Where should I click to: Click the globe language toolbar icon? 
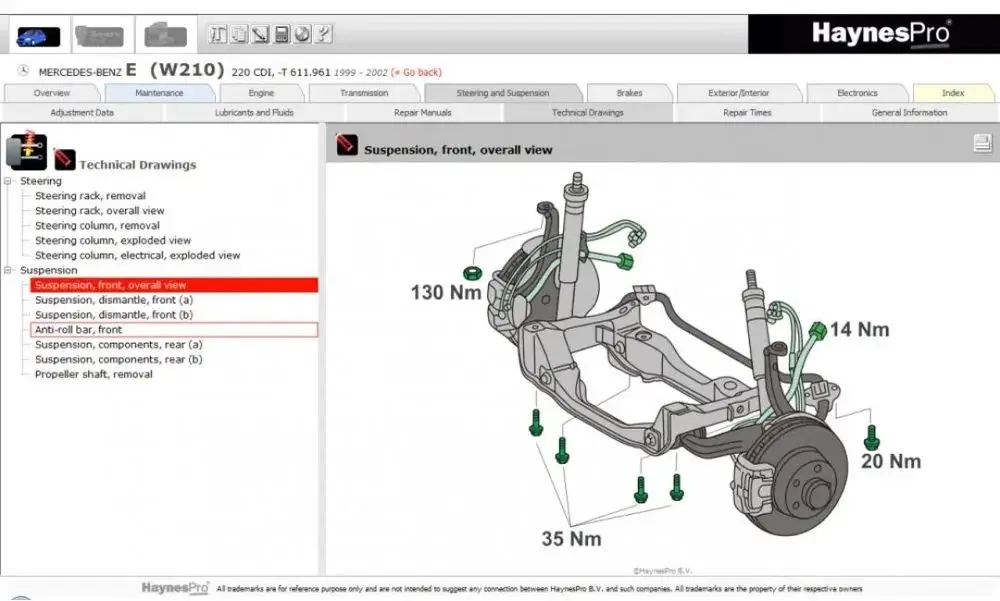[x=302, y=34]
